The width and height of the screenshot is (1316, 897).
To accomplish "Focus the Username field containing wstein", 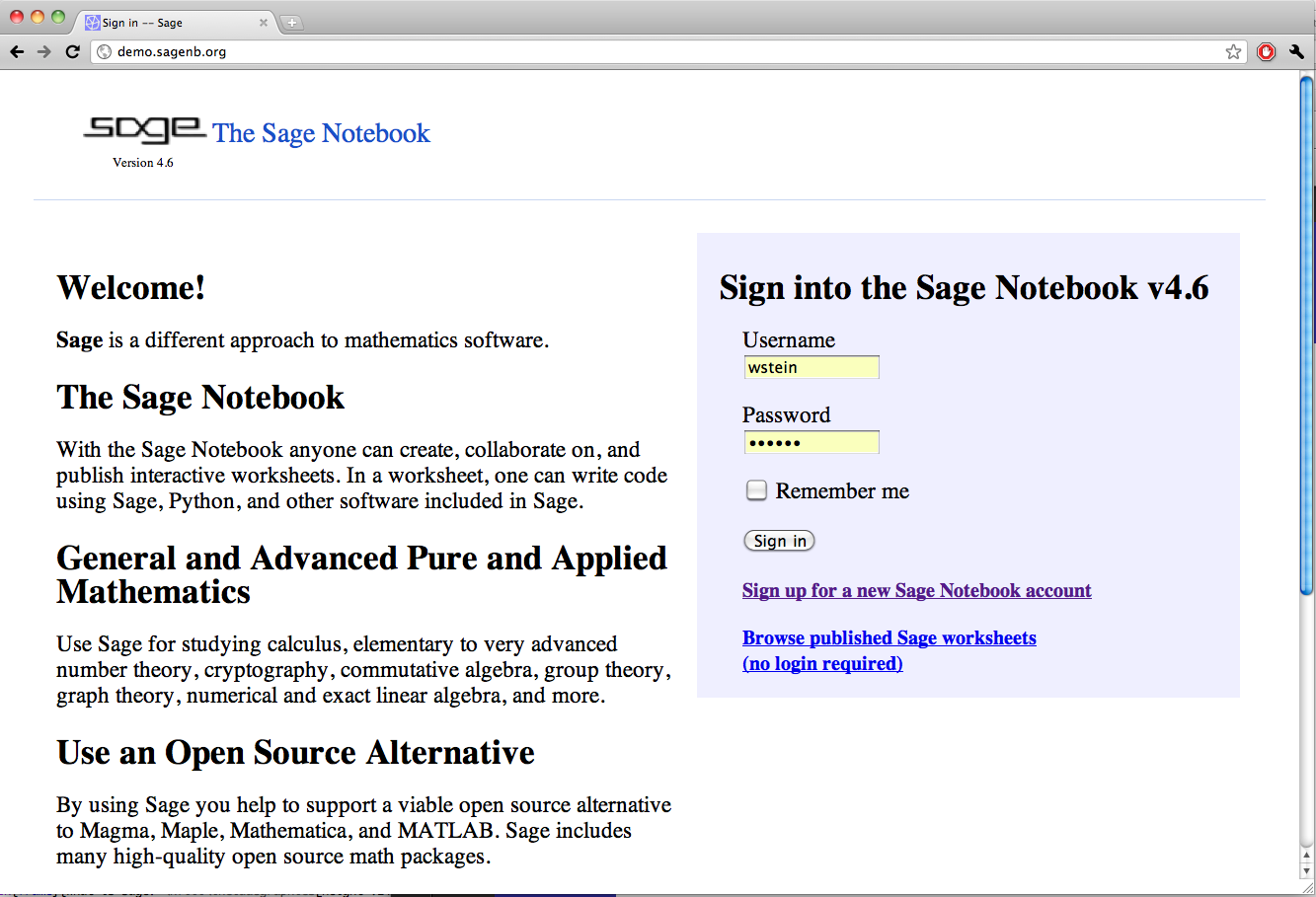I will [812, 367].
